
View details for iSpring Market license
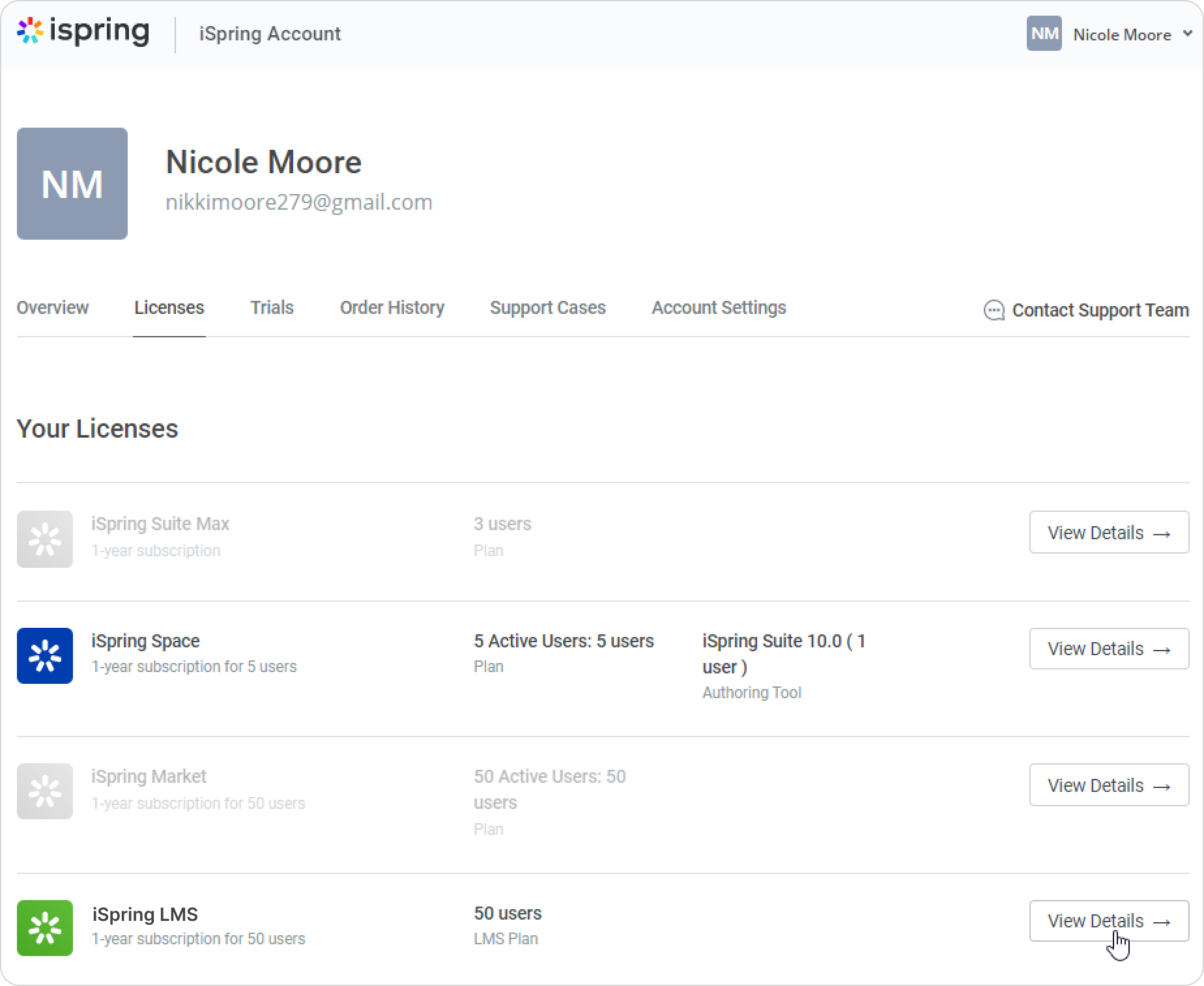point(1109,785)
